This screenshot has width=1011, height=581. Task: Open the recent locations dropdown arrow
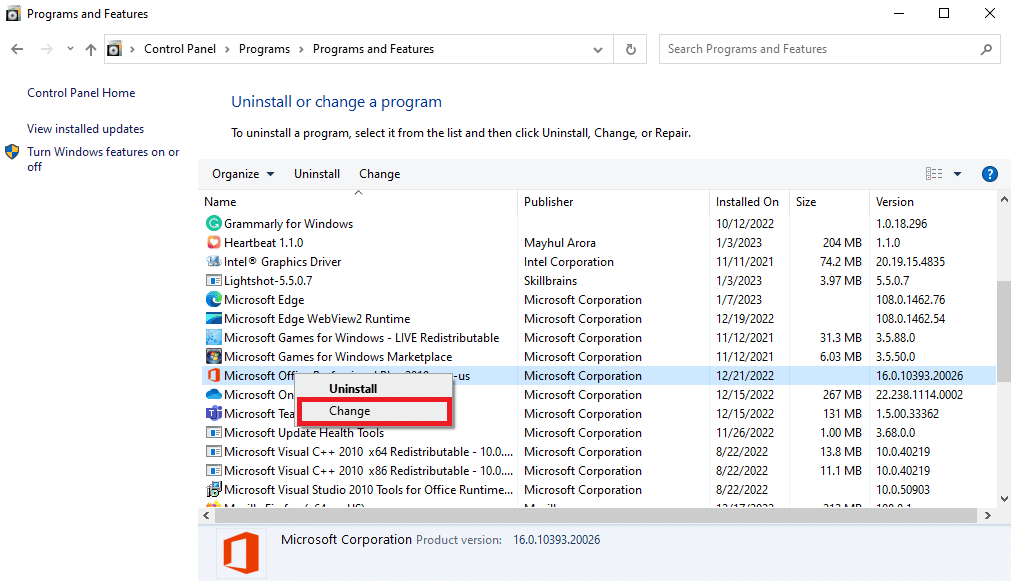(70, 48)
